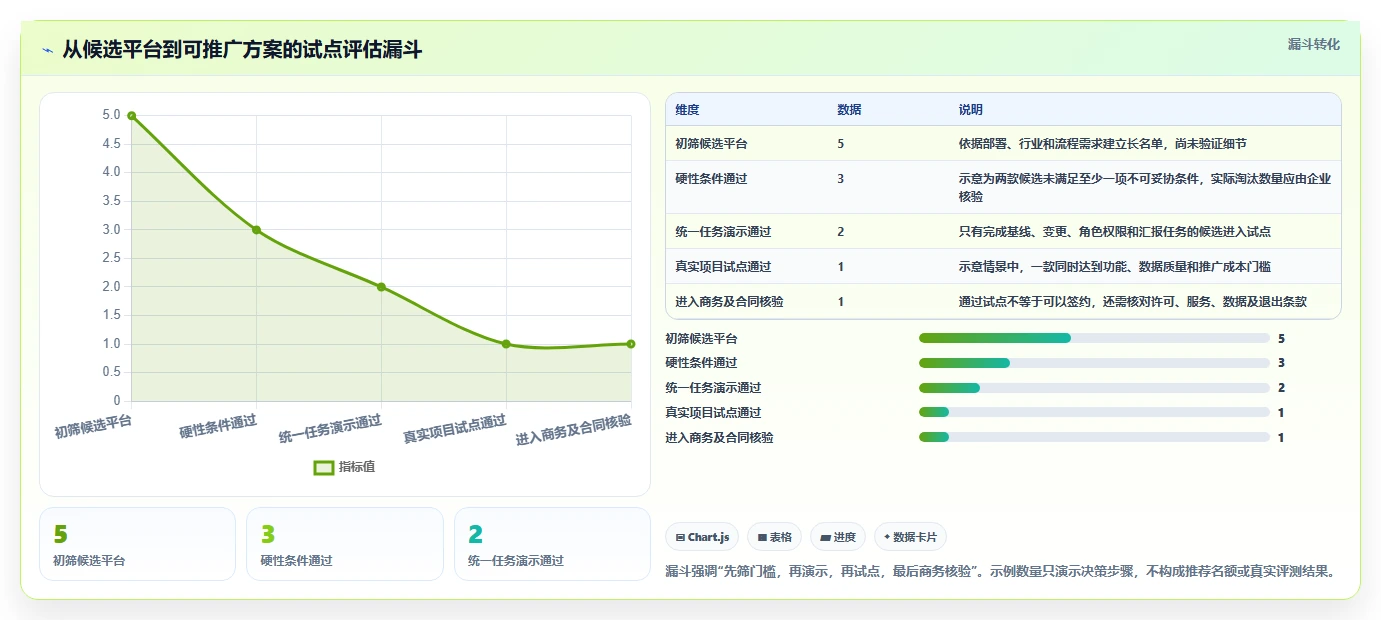Toggle the 指标值 legend swatch

click(x=323, y=467)
